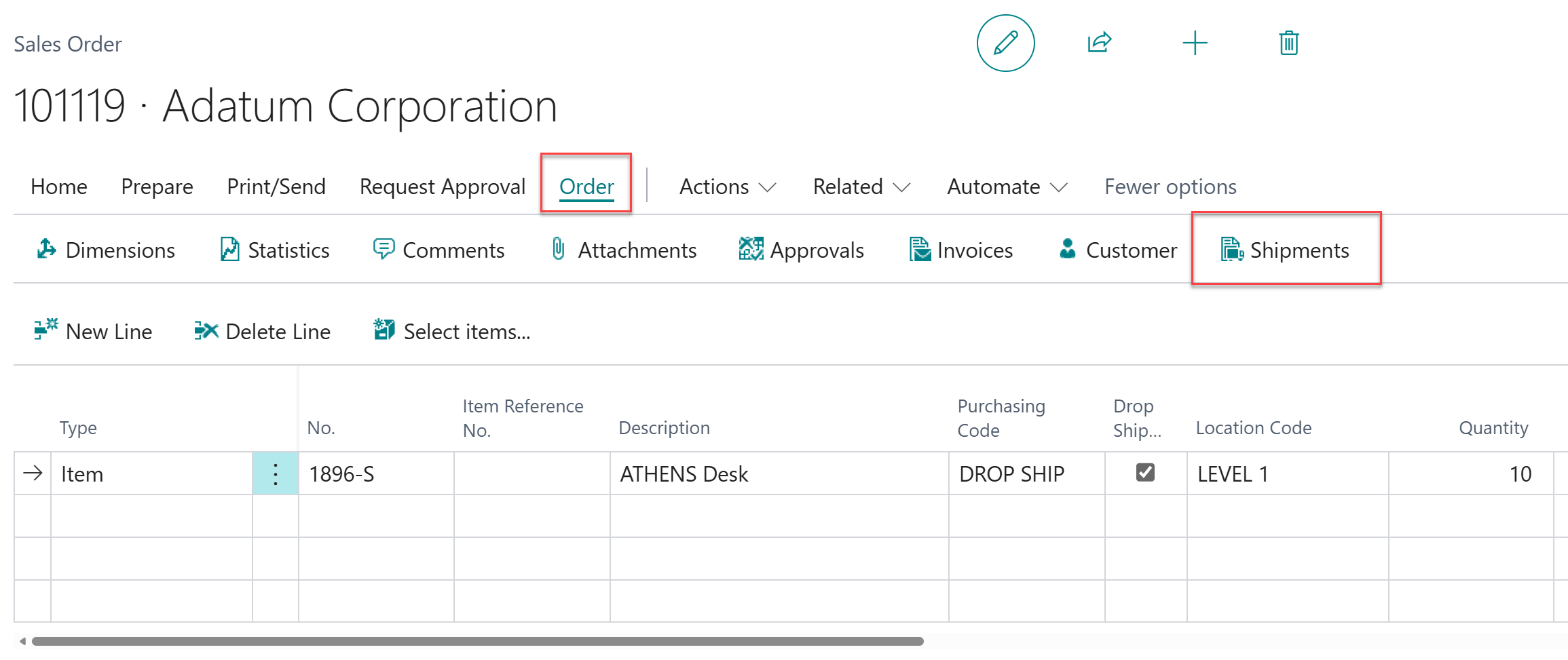The width and height of the screenshot is (1568, 660).
Task: Click the Statistics label
Action: 288,250
